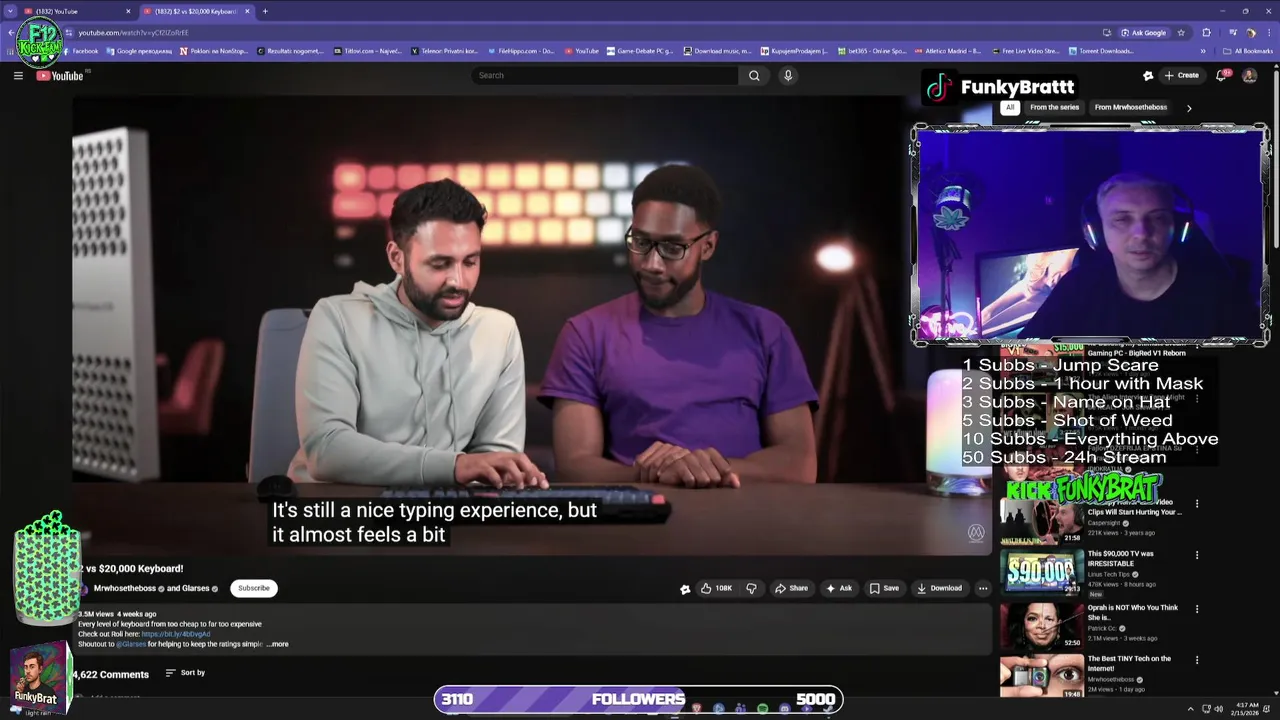Close the first YouTube browser tab
The height and width of the screenshot is (720, 1280).
click(x=128, y=11)
